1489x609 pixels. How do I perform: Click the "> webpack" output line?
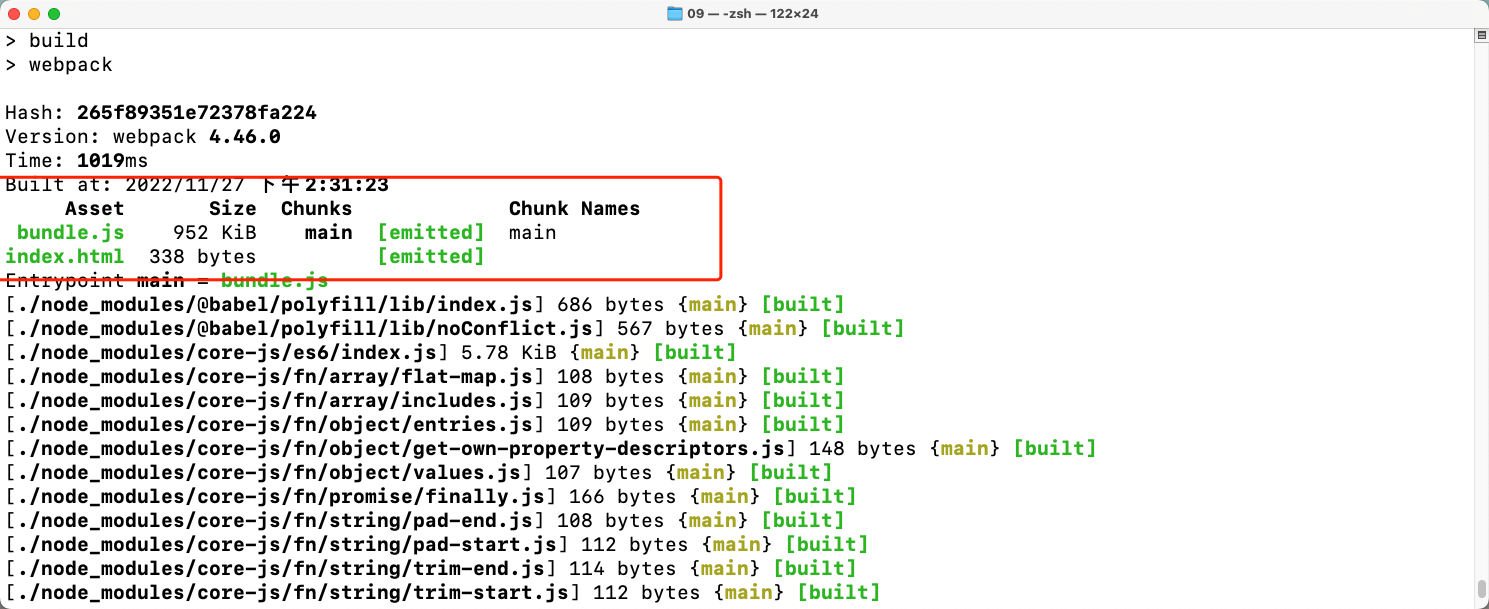pos(59,65)
